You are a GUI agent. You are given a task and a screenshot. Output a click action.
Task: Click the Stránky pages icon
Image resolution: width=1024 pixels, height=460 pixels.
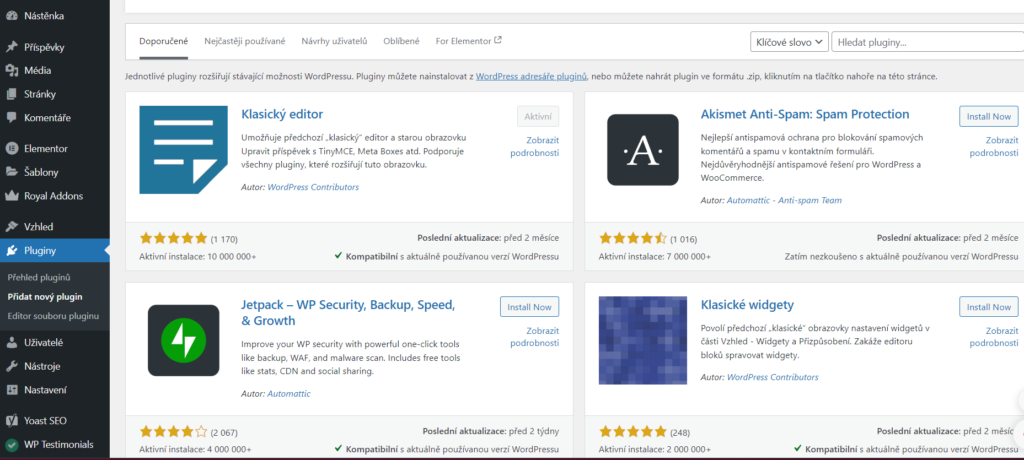coord(11,94)
